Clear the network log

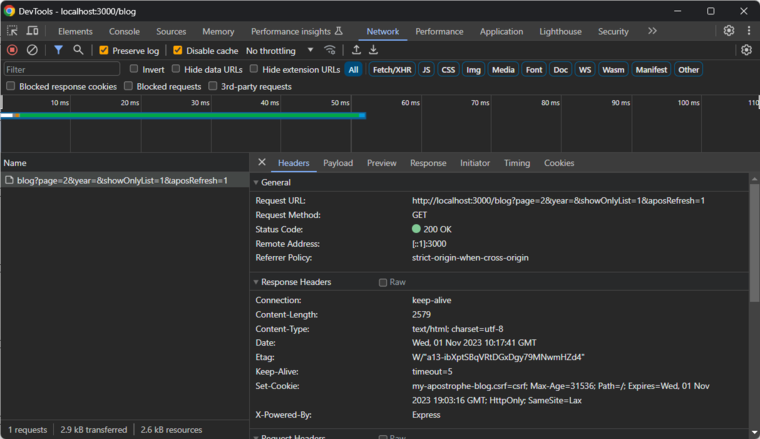(32, 50)
